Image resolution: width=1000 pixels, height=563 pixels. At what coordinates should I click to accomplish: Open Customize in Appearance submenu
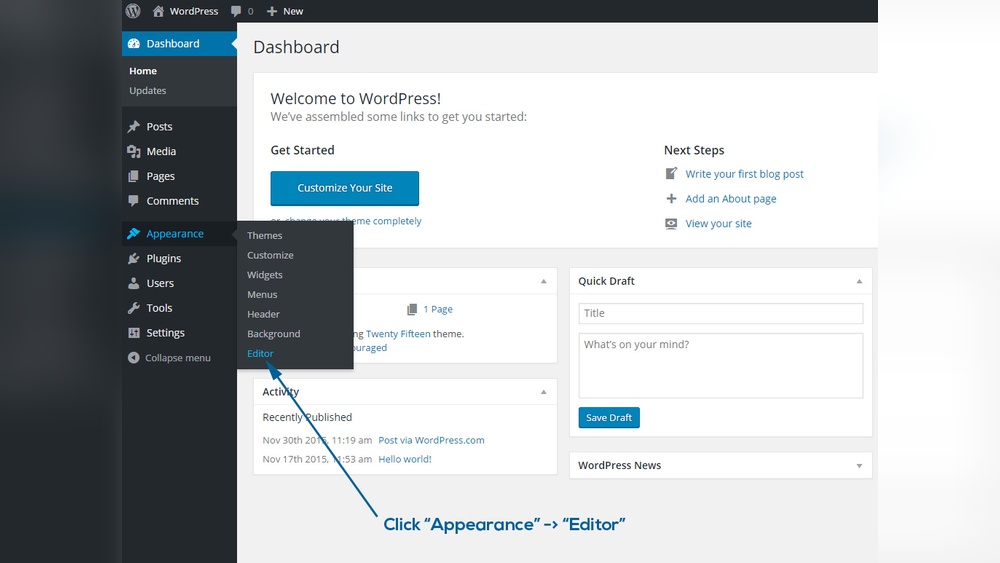click(270, 255)
